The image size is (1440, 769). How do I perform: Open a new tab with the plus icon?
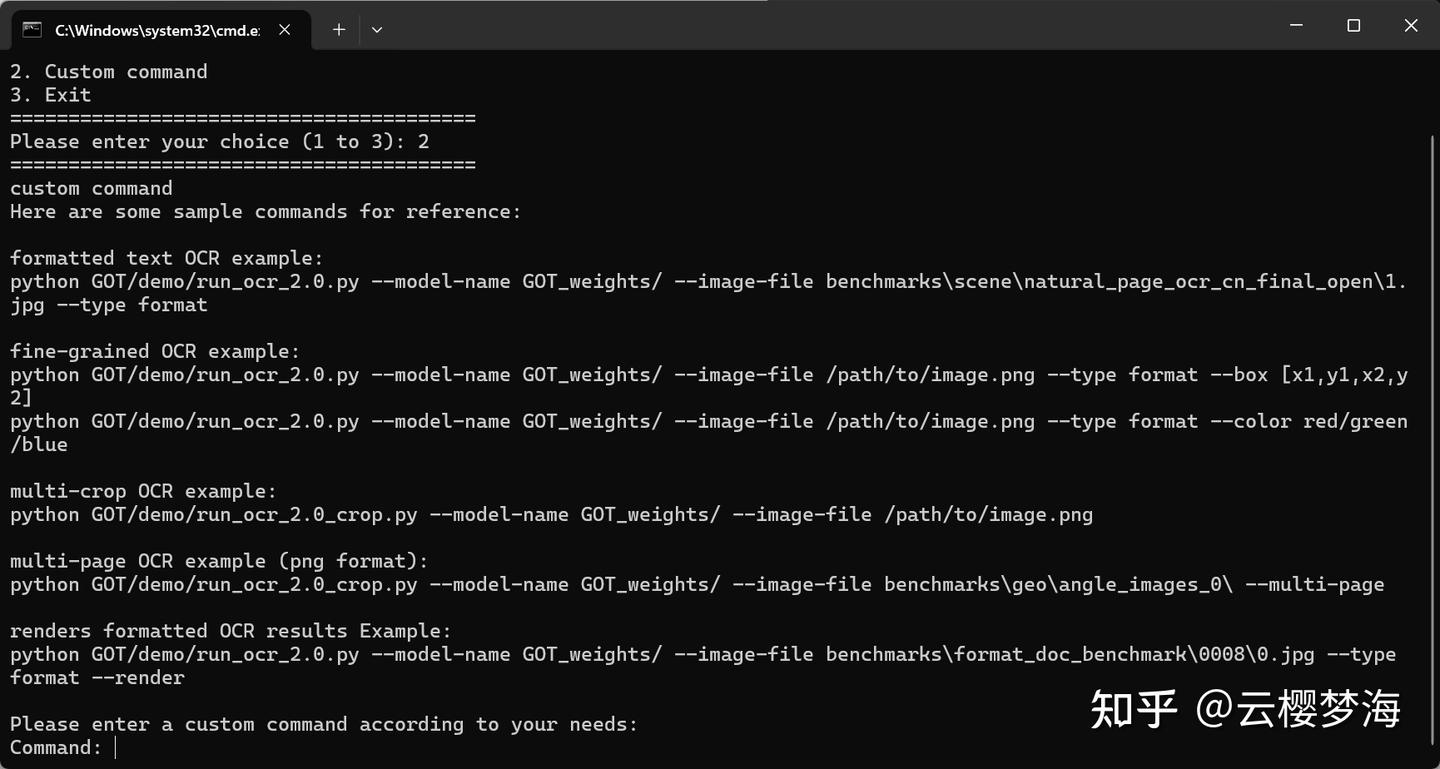[x=339, y=29]
